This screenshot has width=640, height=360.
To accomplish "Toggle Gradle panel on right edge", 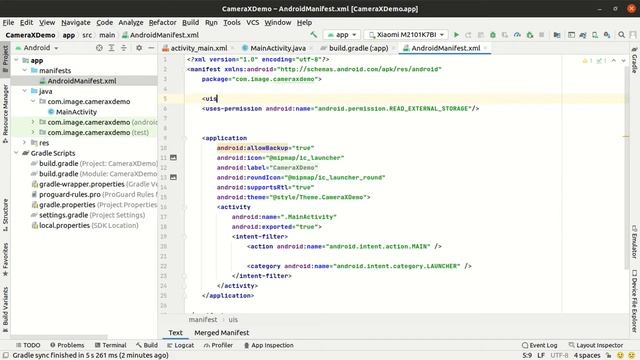I will coord(634,60).
